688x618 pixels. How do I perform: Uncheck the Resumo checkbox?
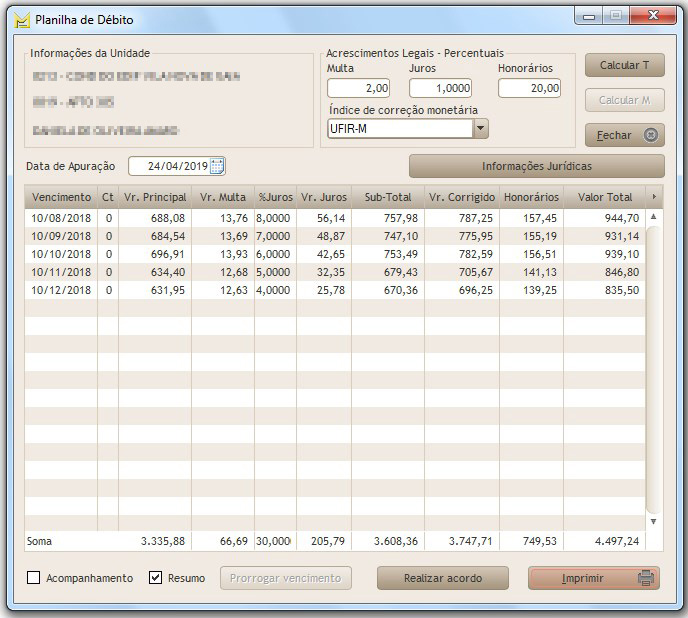point(155,578)
